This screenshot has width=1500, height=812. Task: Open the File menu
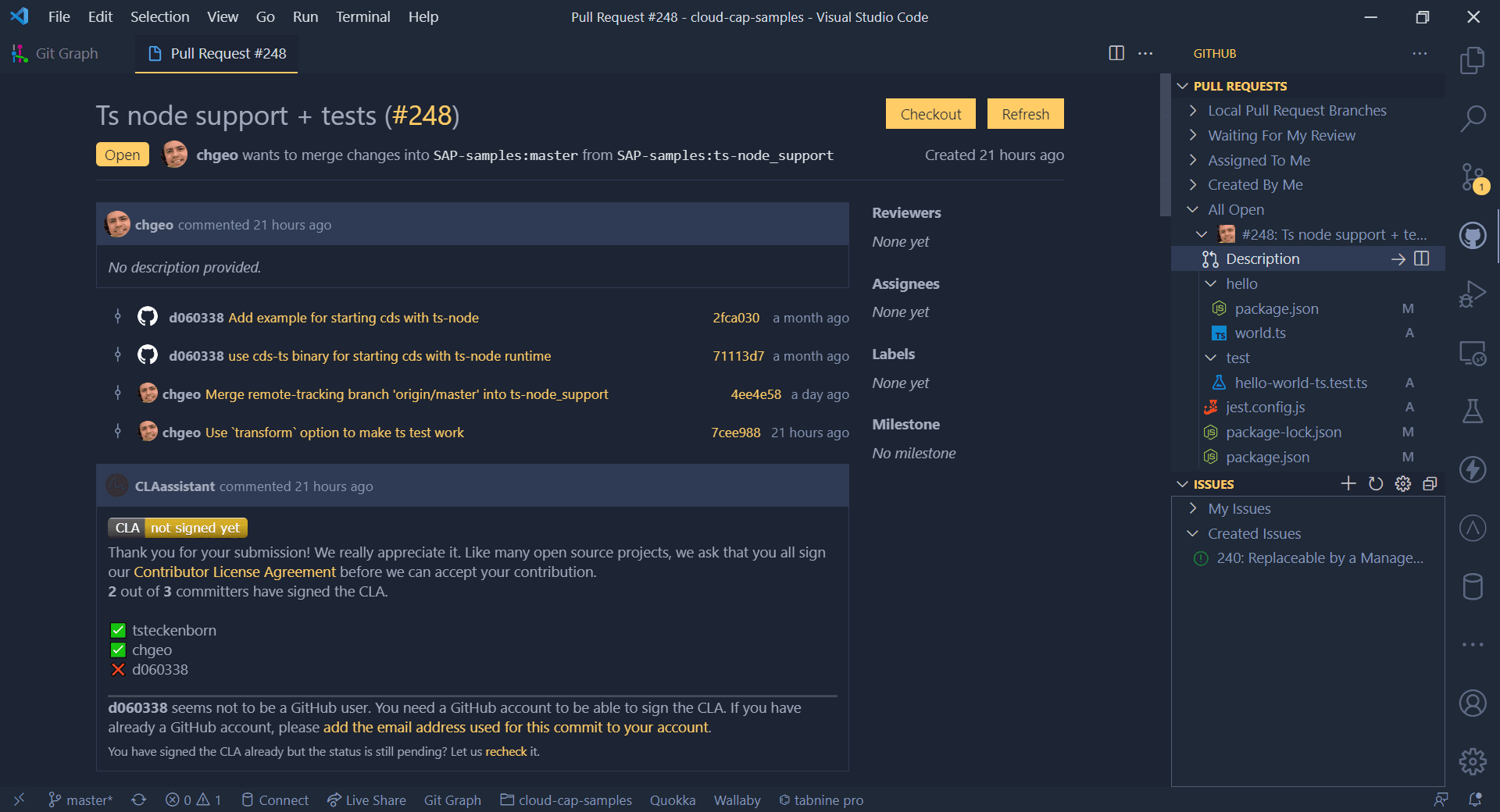tap(59, 16)
